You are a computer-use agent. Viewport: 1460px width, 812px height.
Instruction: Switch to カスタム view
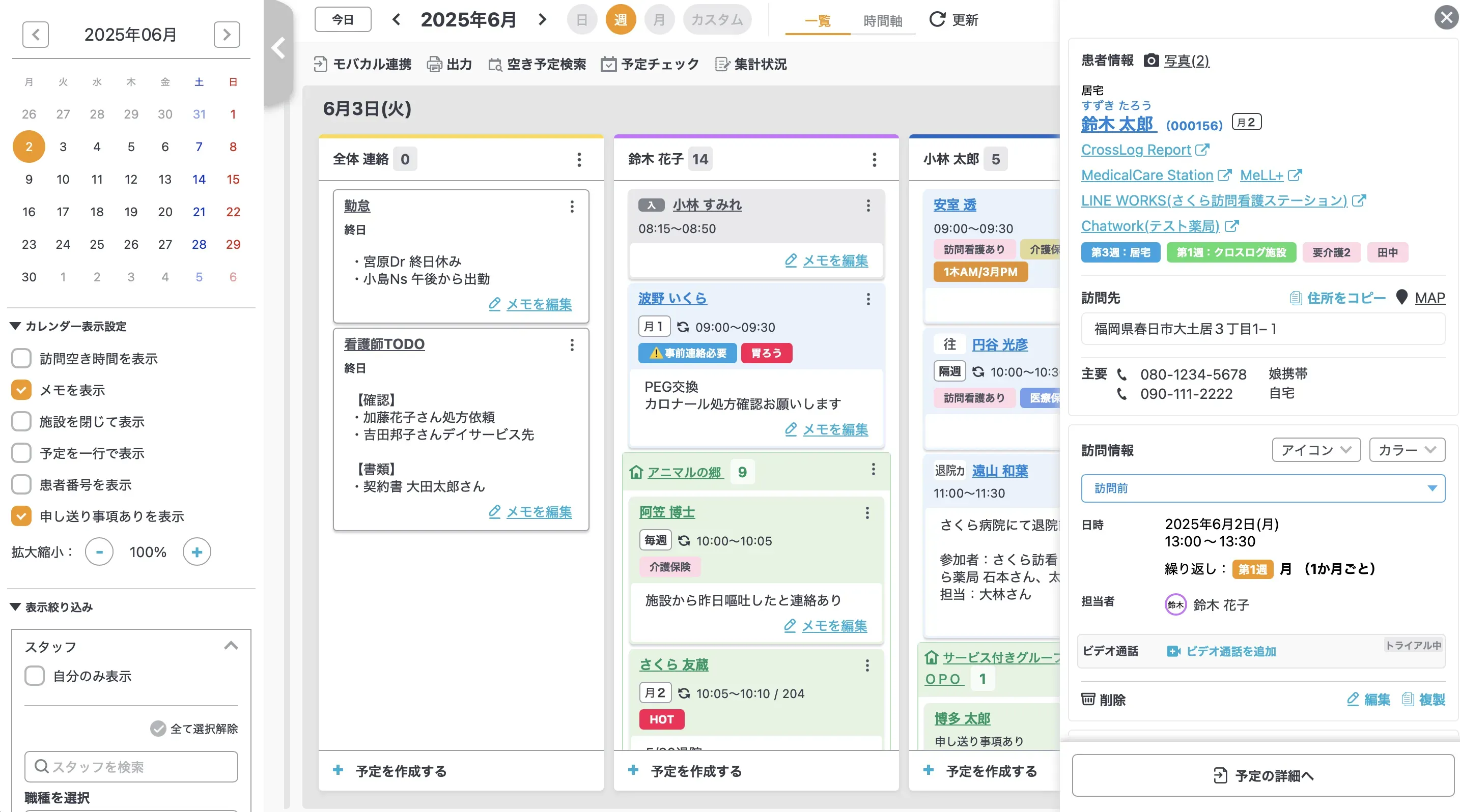coord(717,20)
